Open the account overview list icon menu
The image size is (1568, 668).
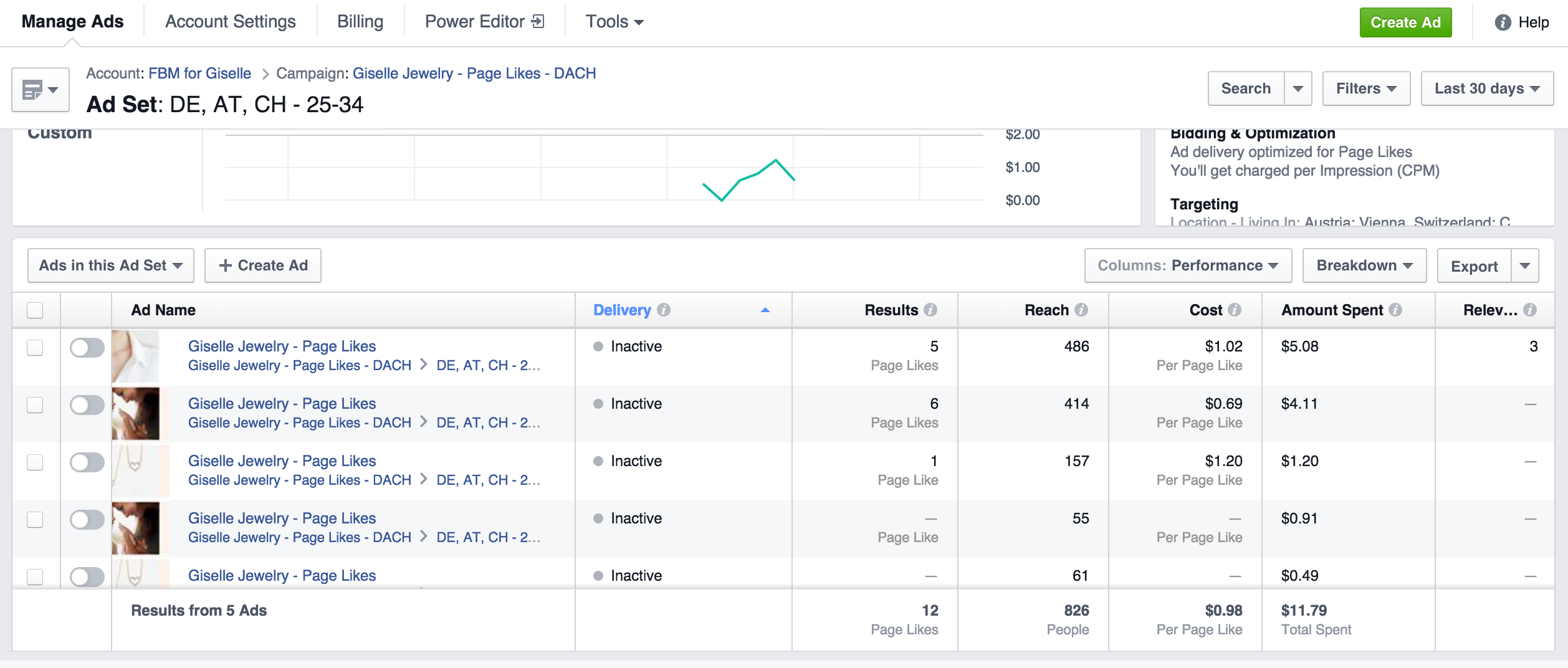click(41, 90)
